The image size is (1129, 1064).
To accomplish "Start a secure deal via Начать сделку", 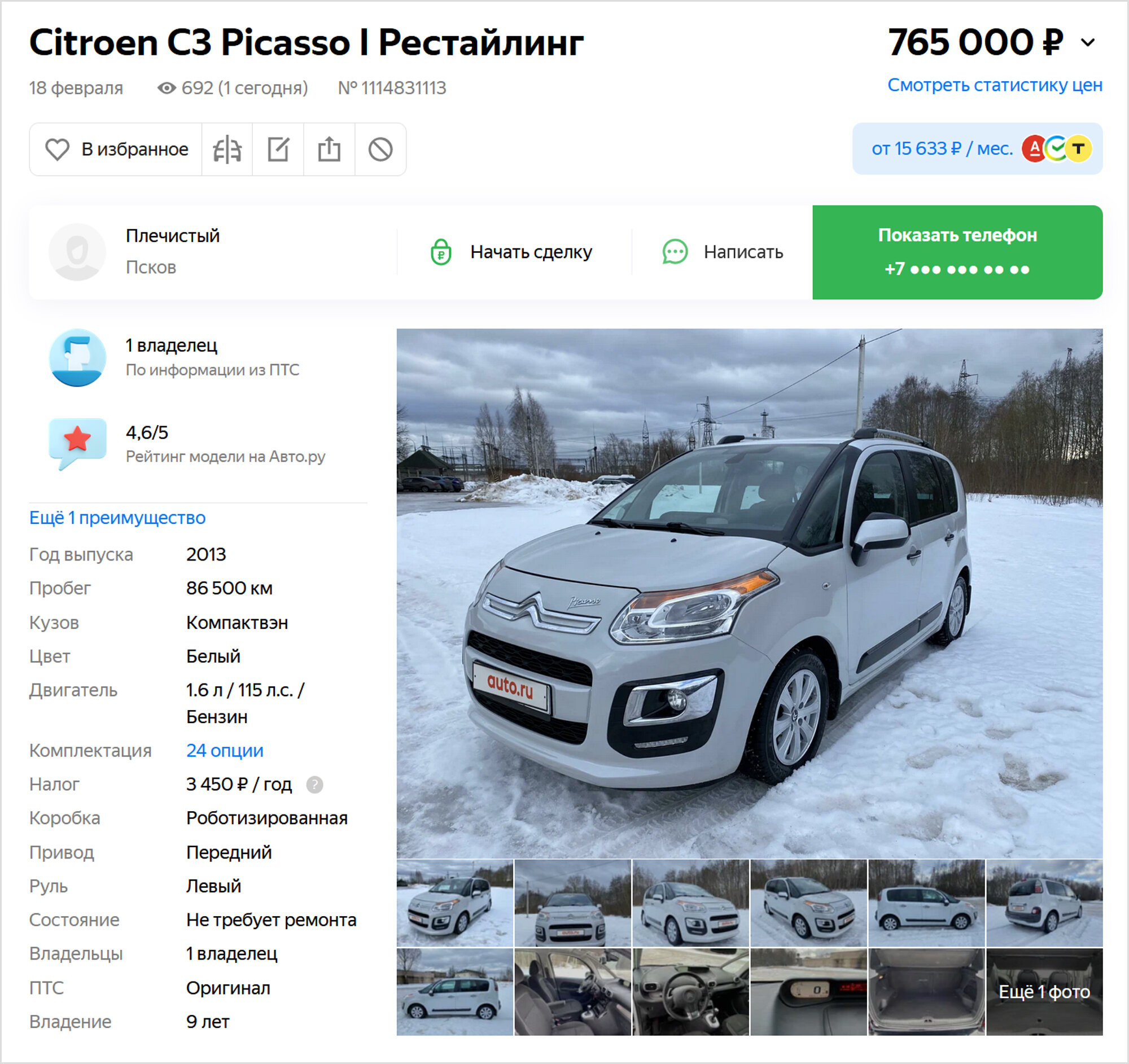I will coord(511,252).
